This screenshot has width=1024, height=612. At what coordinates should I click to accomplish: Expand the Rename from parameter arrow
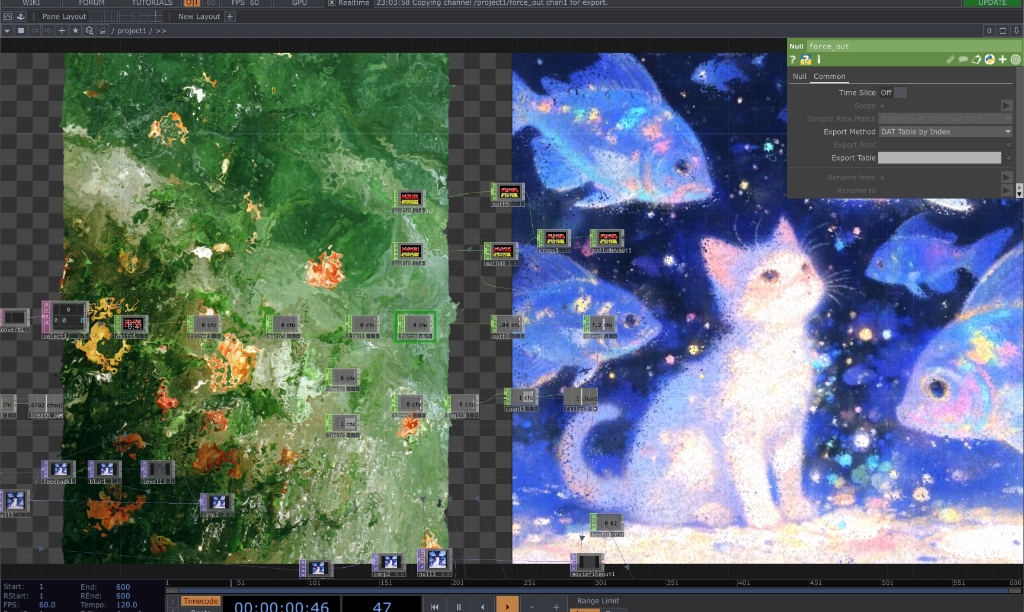tap(1006, 177)
